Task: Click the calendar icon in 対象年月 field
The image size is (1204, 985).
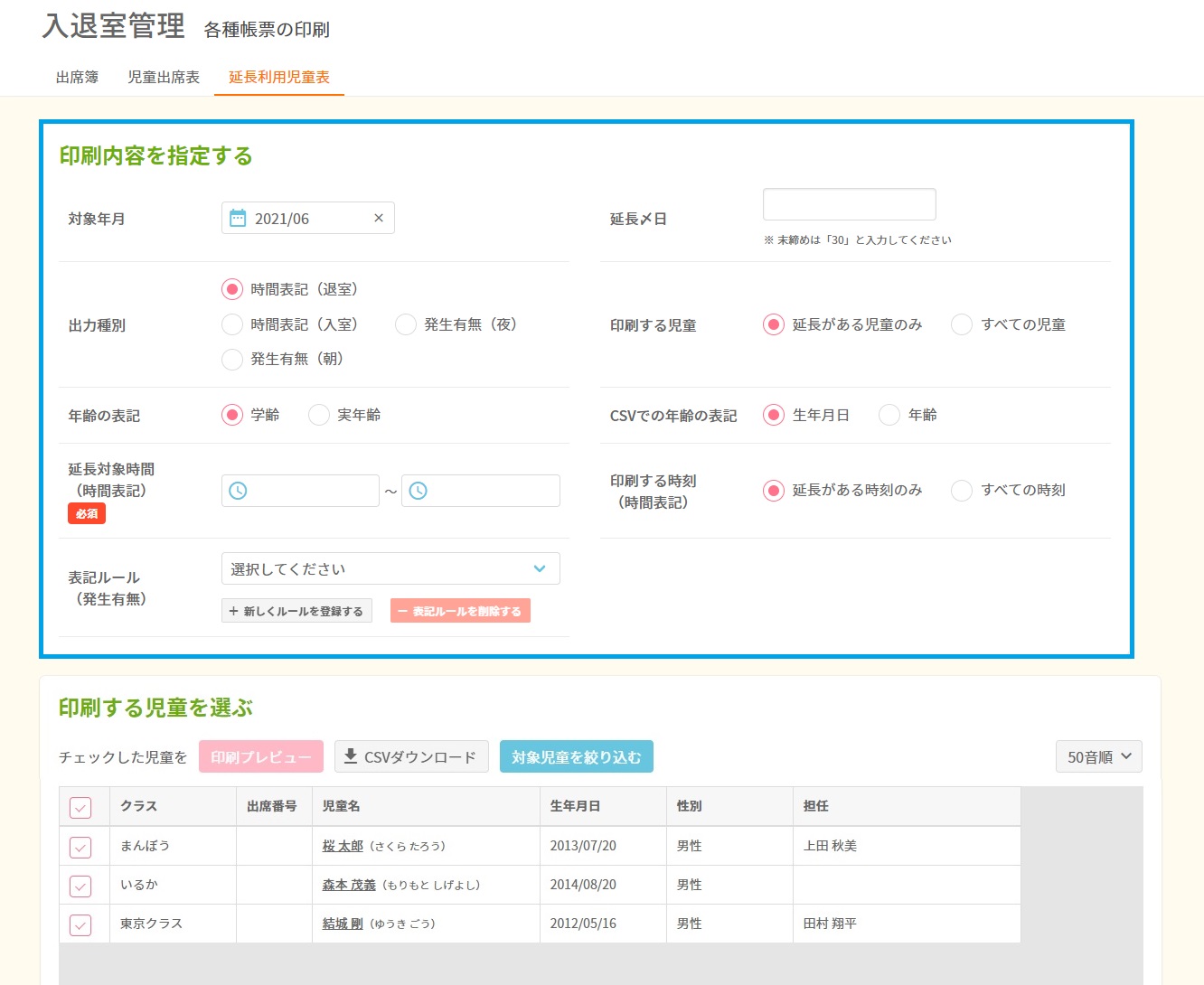Action: 238,218
